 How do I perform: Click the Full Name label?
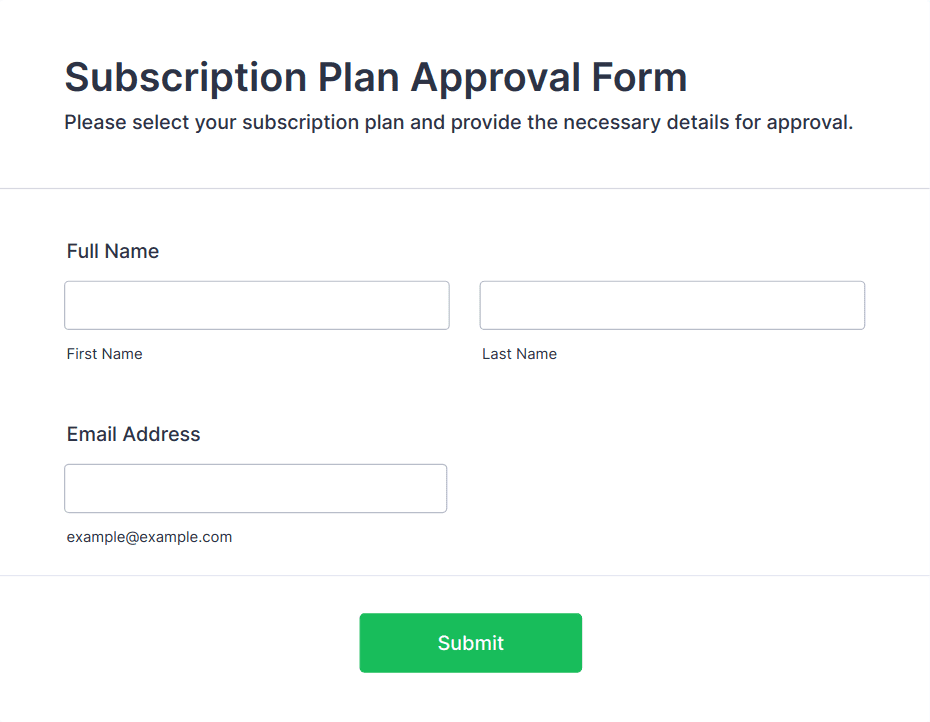[113, 251]
